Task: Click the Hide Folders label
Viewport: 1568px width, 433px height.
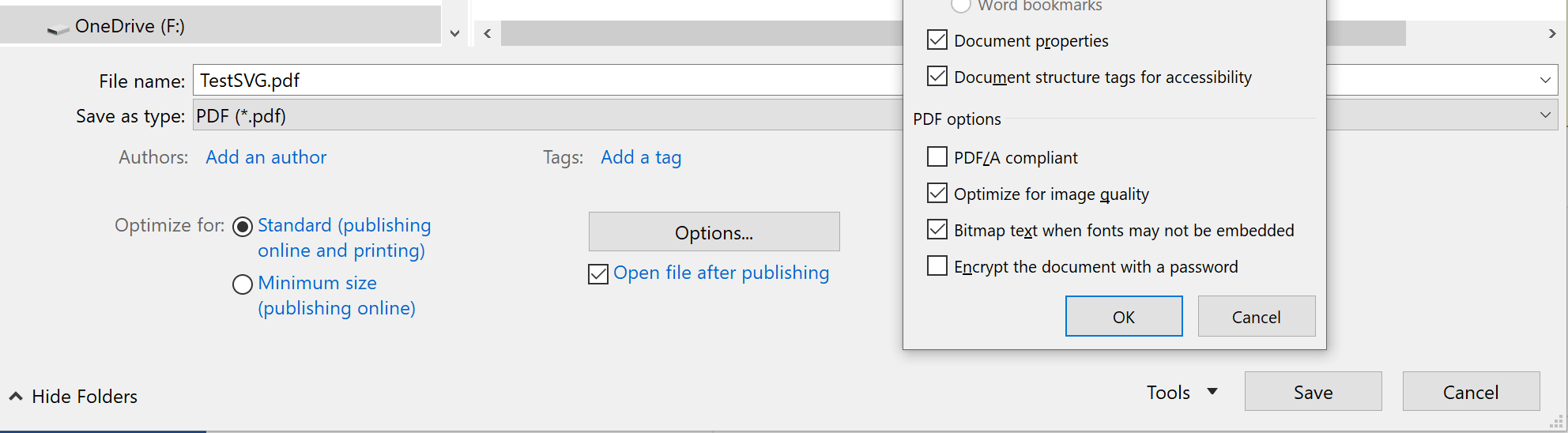Action: [85, 396]
